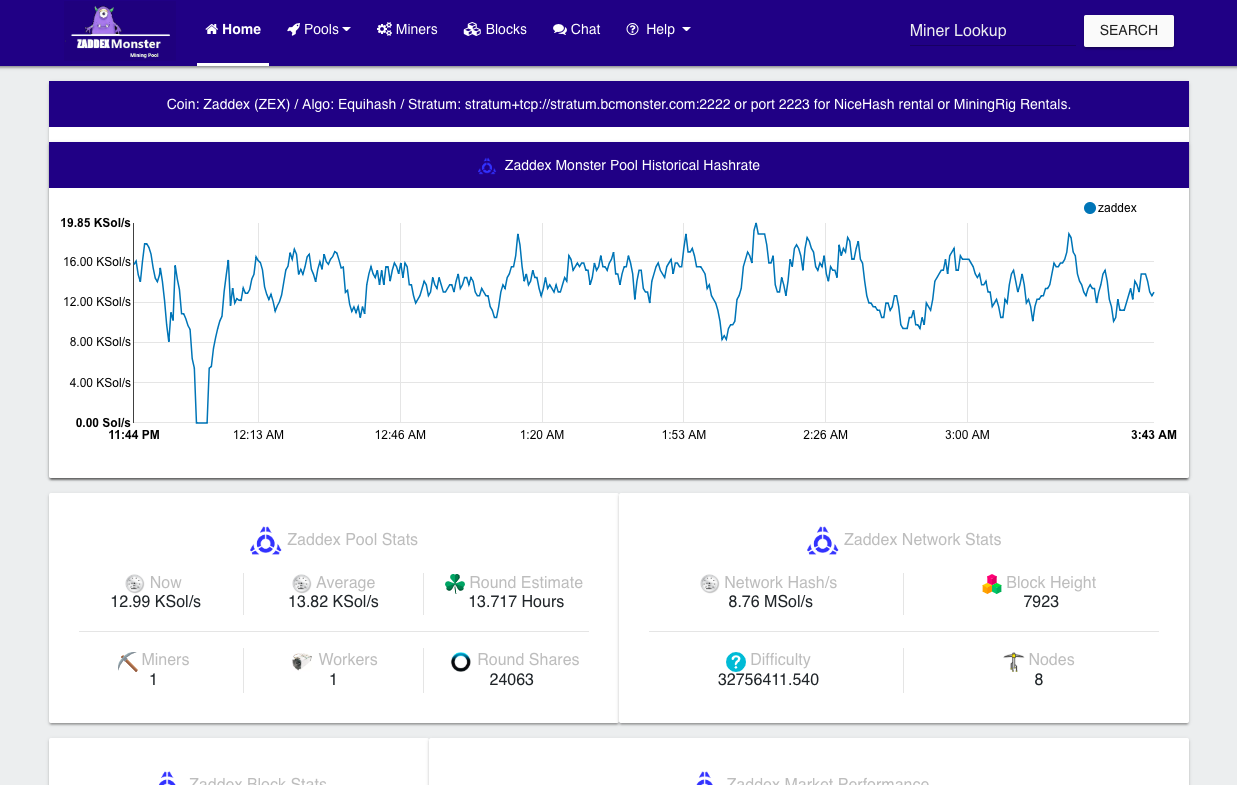Click the Zaddex Network Stats heading
The height and width of the screenshot is (785, 1237).
922,540
